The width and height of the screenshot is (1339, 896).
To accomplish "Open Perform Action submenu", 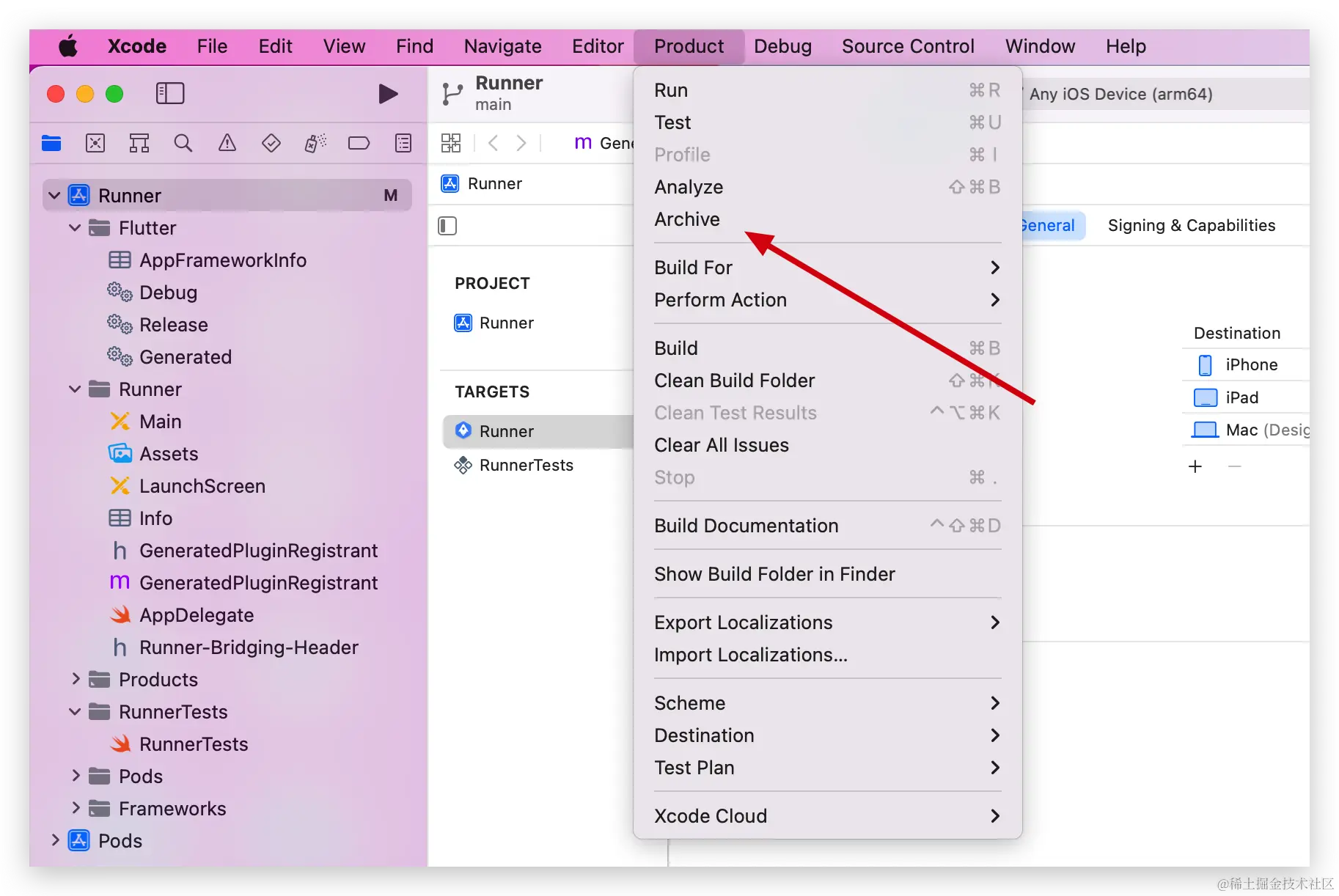I will (x=827, y=300).
